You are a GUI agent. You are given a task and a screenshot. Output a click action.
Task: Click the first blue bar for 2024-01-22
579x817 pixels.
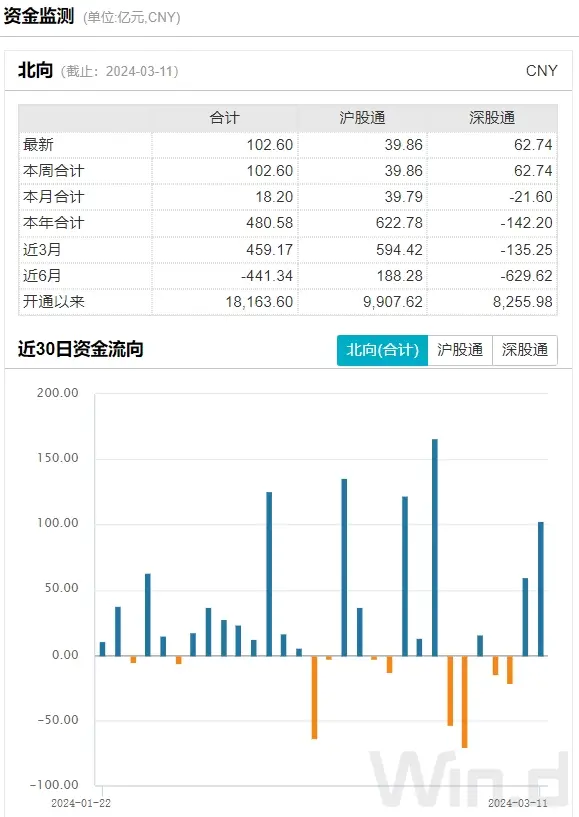(x=102, y=649)
